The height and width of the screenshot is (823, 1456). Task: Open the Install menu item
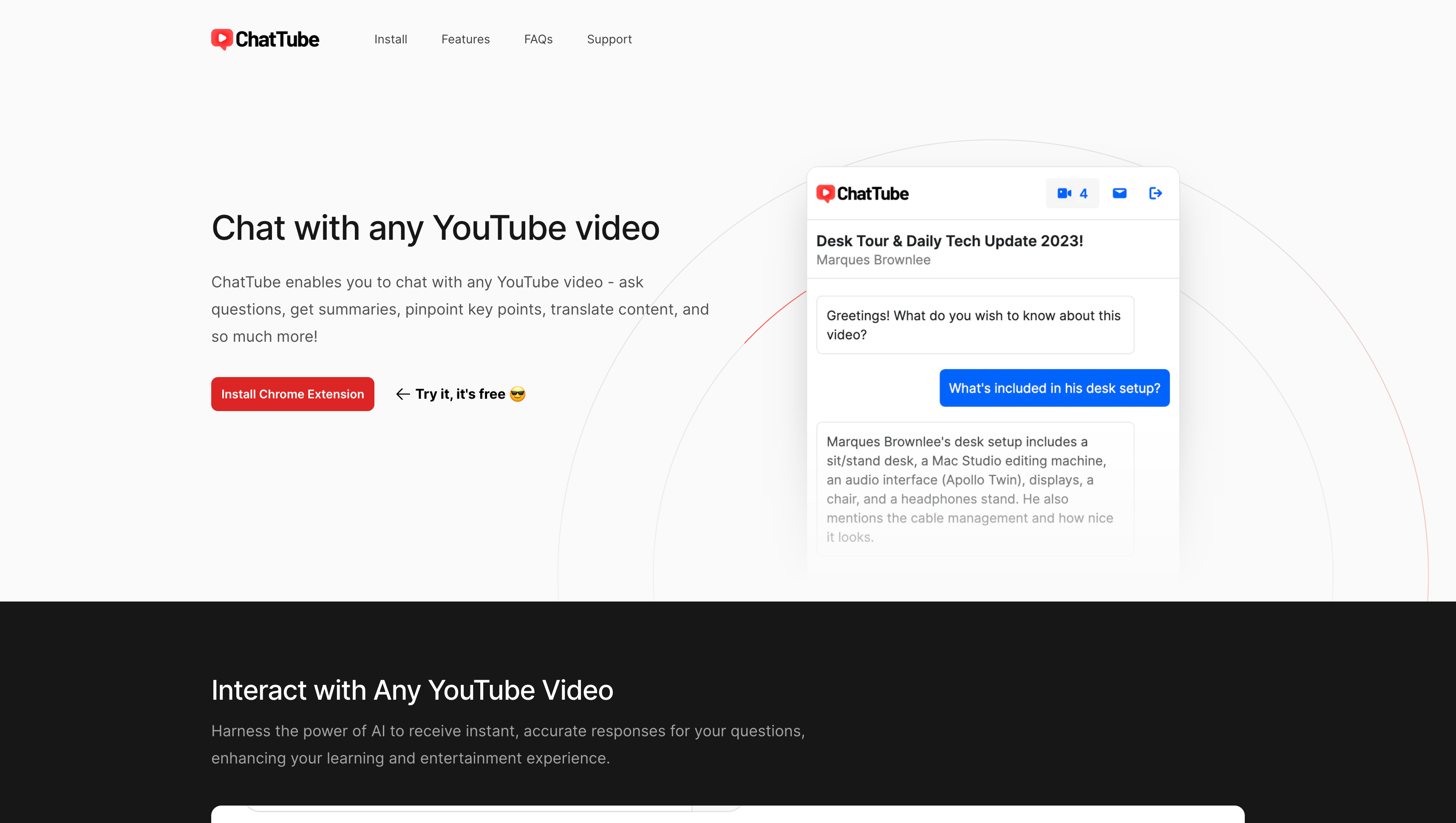[391, 39]
